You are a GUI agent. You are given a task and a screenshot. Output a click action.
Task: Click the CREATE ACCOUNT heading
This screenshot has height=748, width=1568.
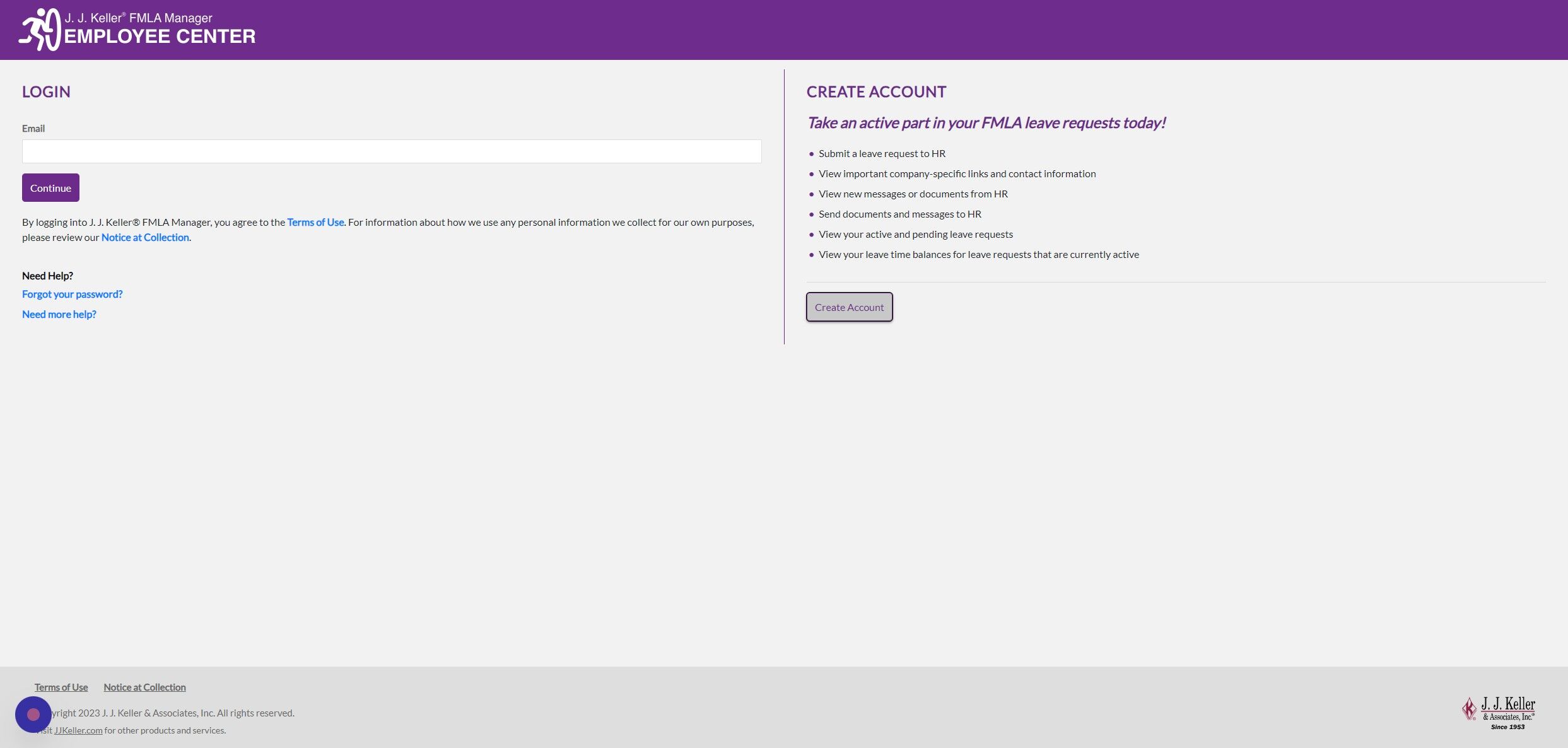click(876, 92)
